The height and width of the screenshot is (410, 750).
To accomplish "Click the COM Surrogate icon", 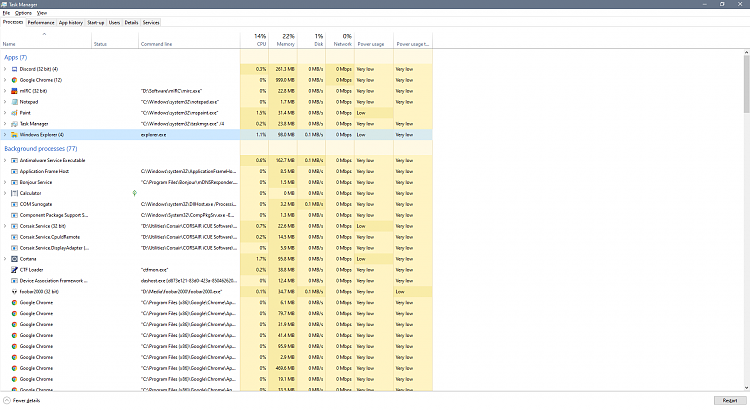I will (14, 204).
